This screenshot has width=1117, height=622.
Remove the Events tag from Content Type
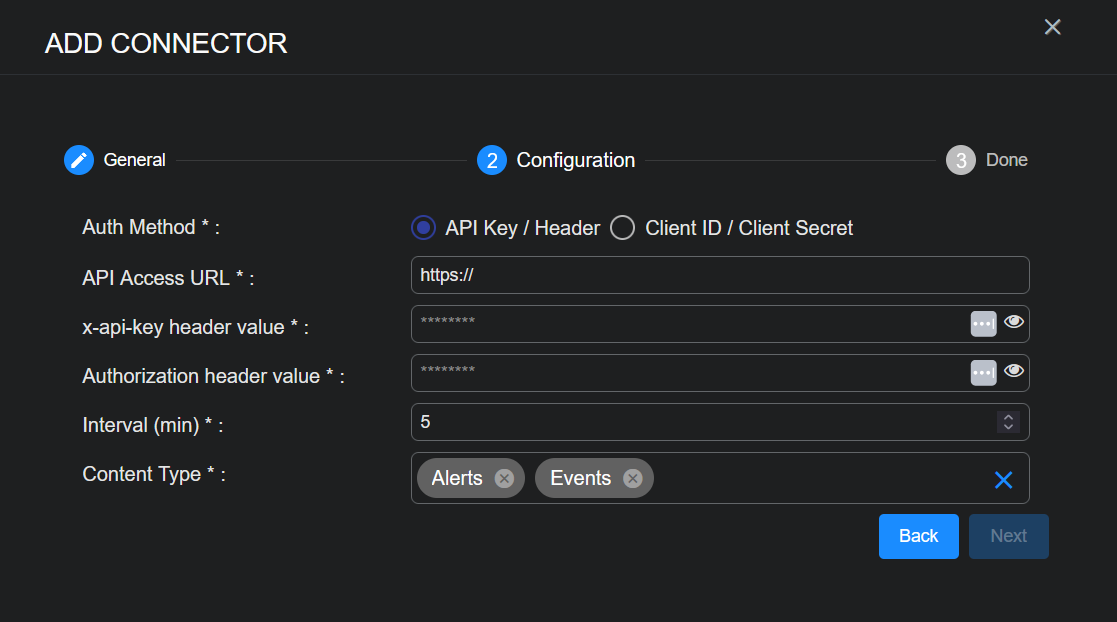click(x=632, y=478)
